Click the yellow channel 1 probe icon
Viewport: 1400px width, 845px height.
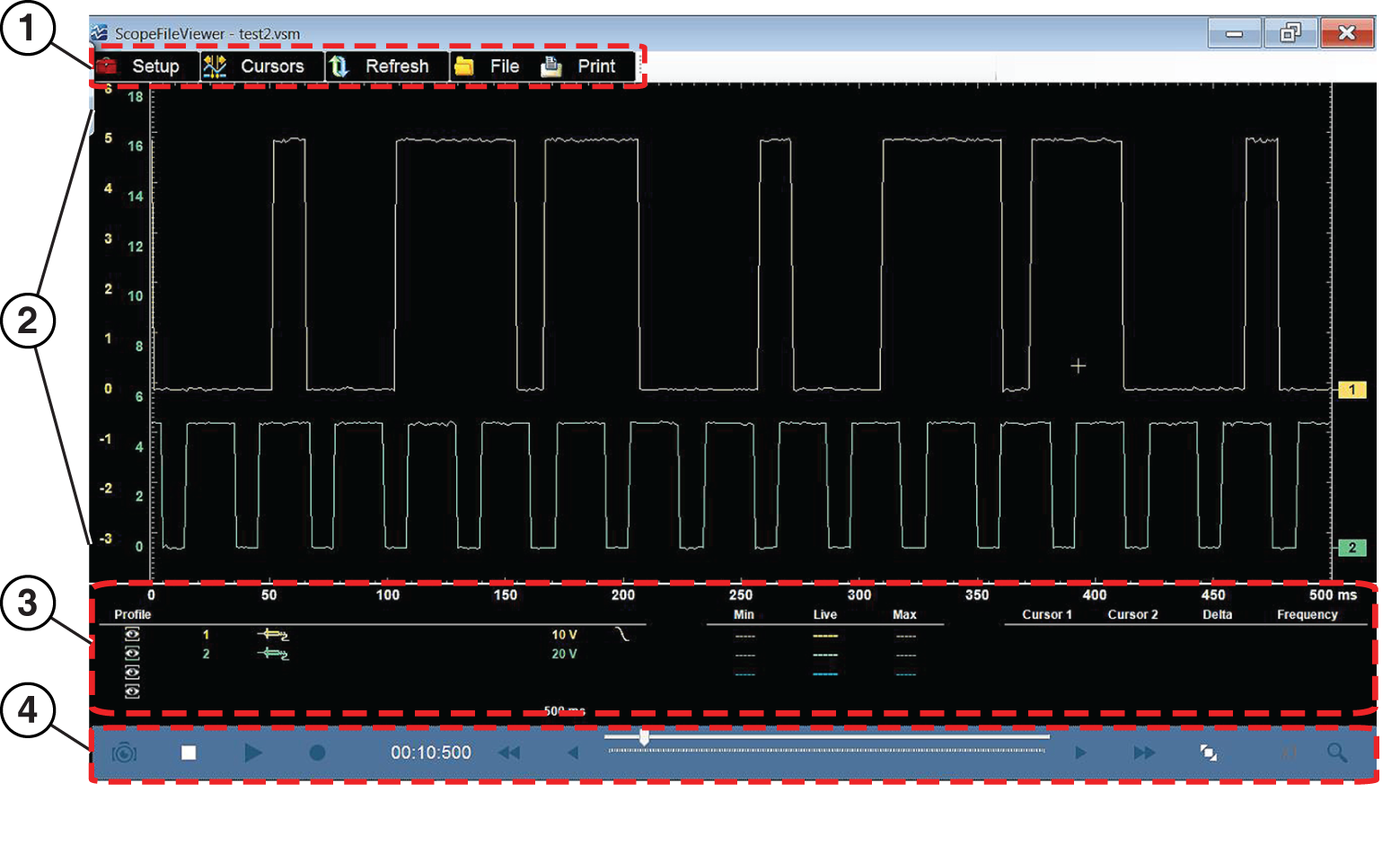(x=273, y=635)
